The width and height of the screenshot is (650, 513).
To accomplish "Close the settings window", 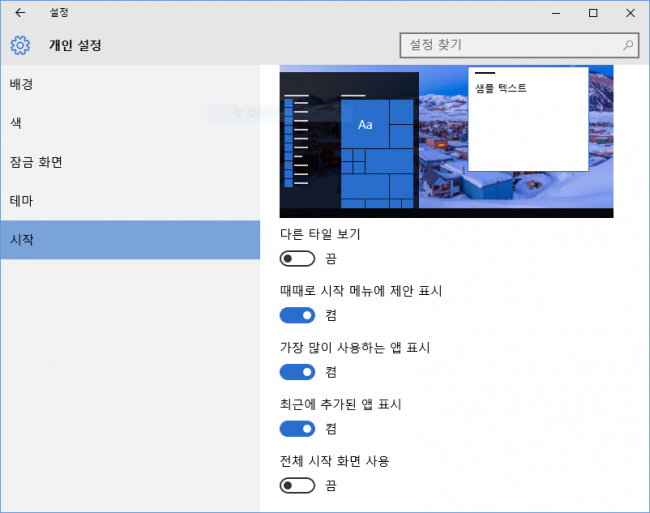I will point(630,13).
